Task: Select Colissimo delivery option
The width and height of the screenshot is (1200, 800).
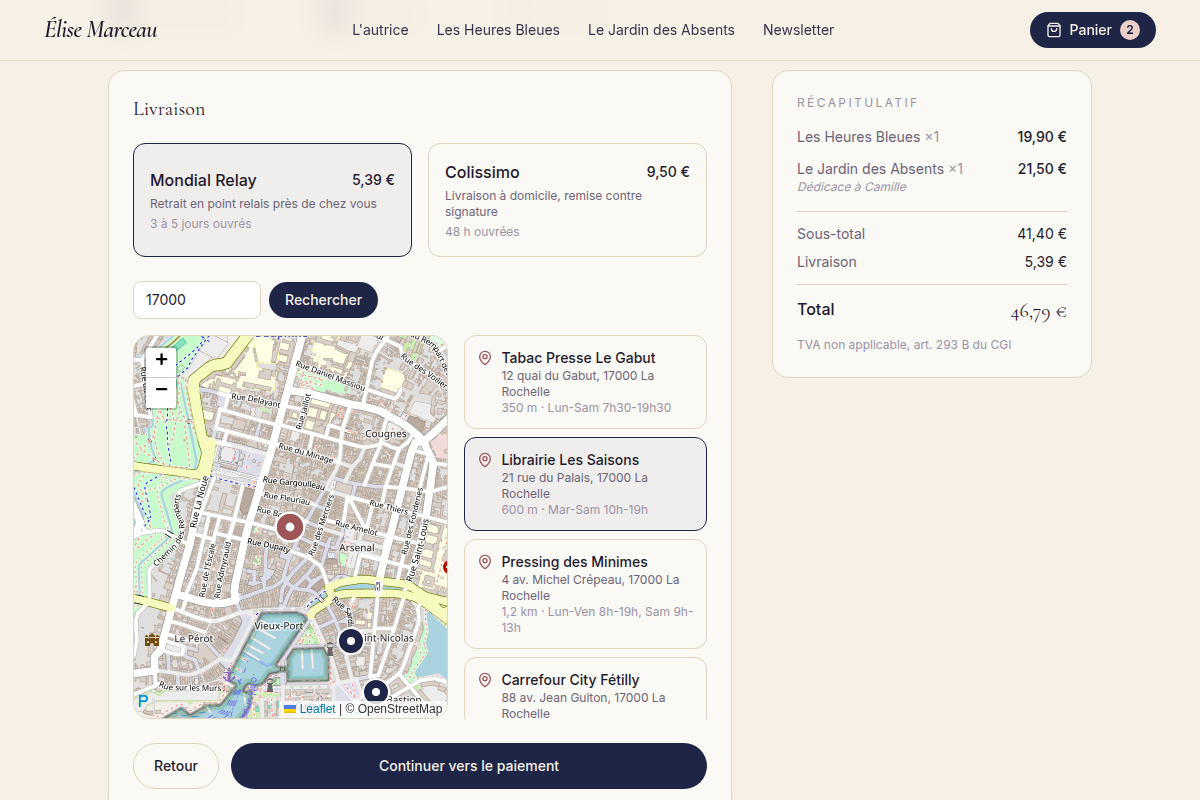Action: pyautogui.click(x=567, y=200)
